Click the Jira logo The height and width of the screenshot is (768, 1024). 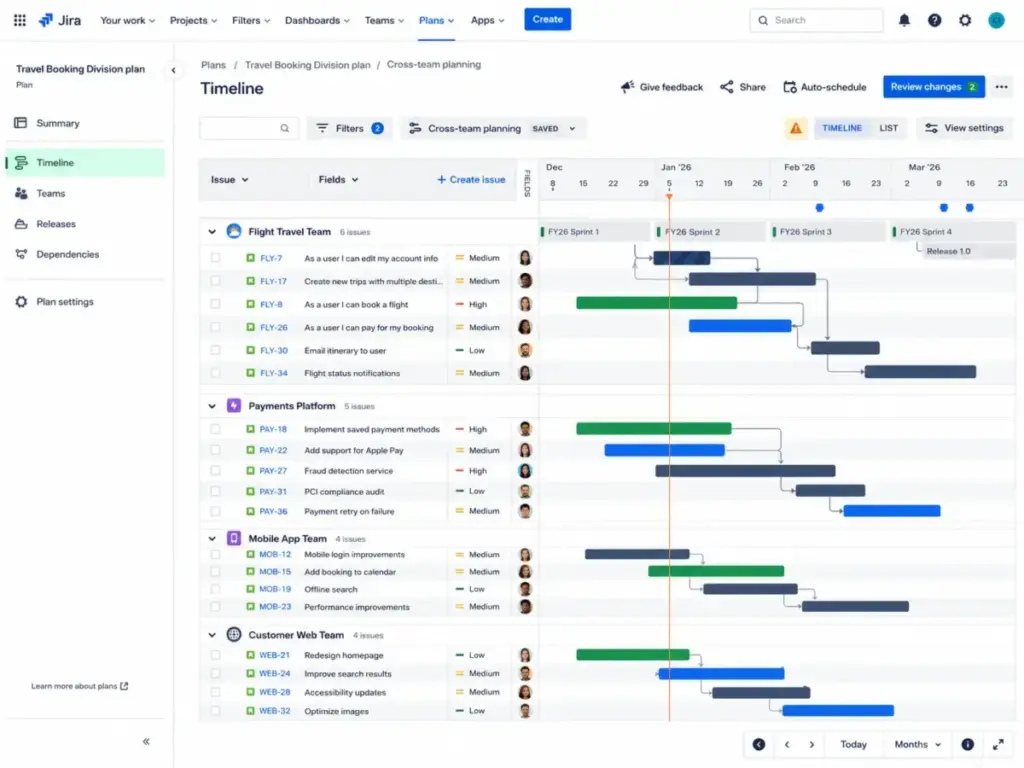tap(60, 20)
